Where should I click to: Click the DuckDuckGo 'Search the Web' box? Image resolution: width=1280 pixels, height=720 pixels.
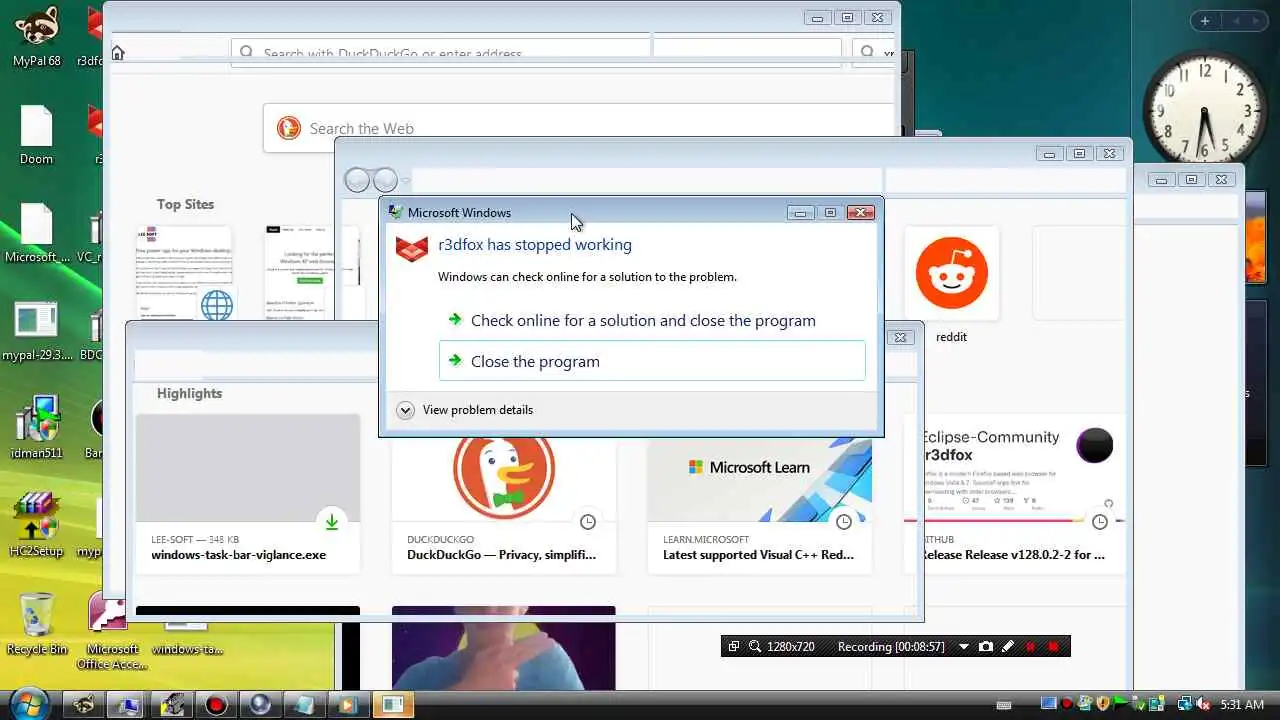pyautogui.click(x=580, y=128)
